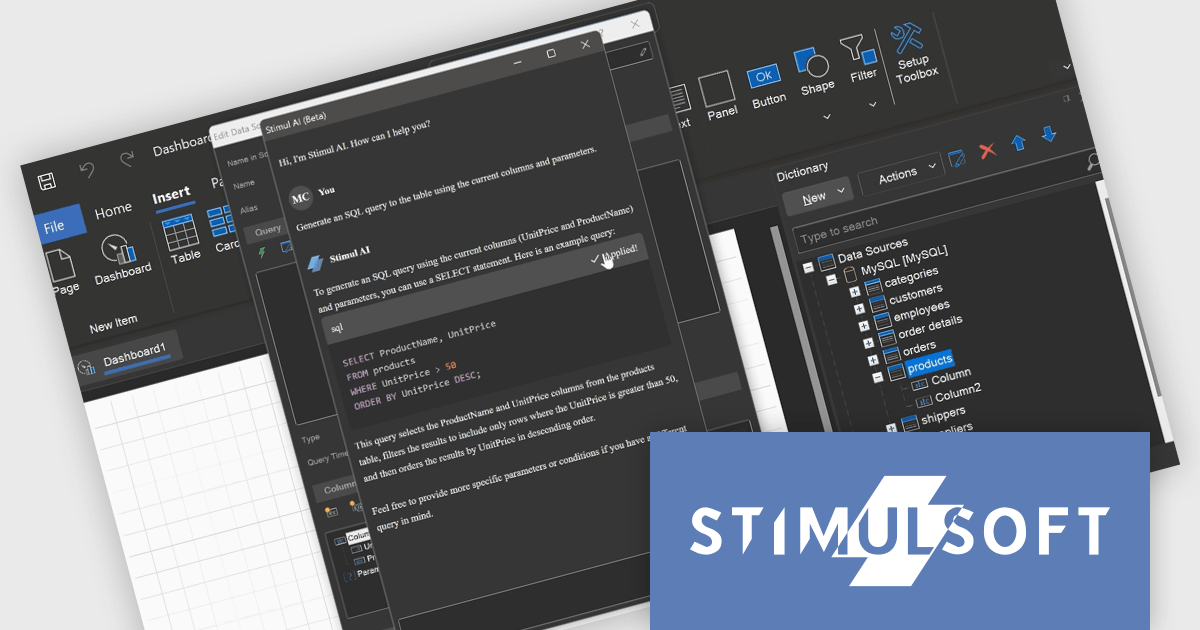Insert a Panel element
The image size is (1200, 630).
pyautogui.click(x=719, y=97)
